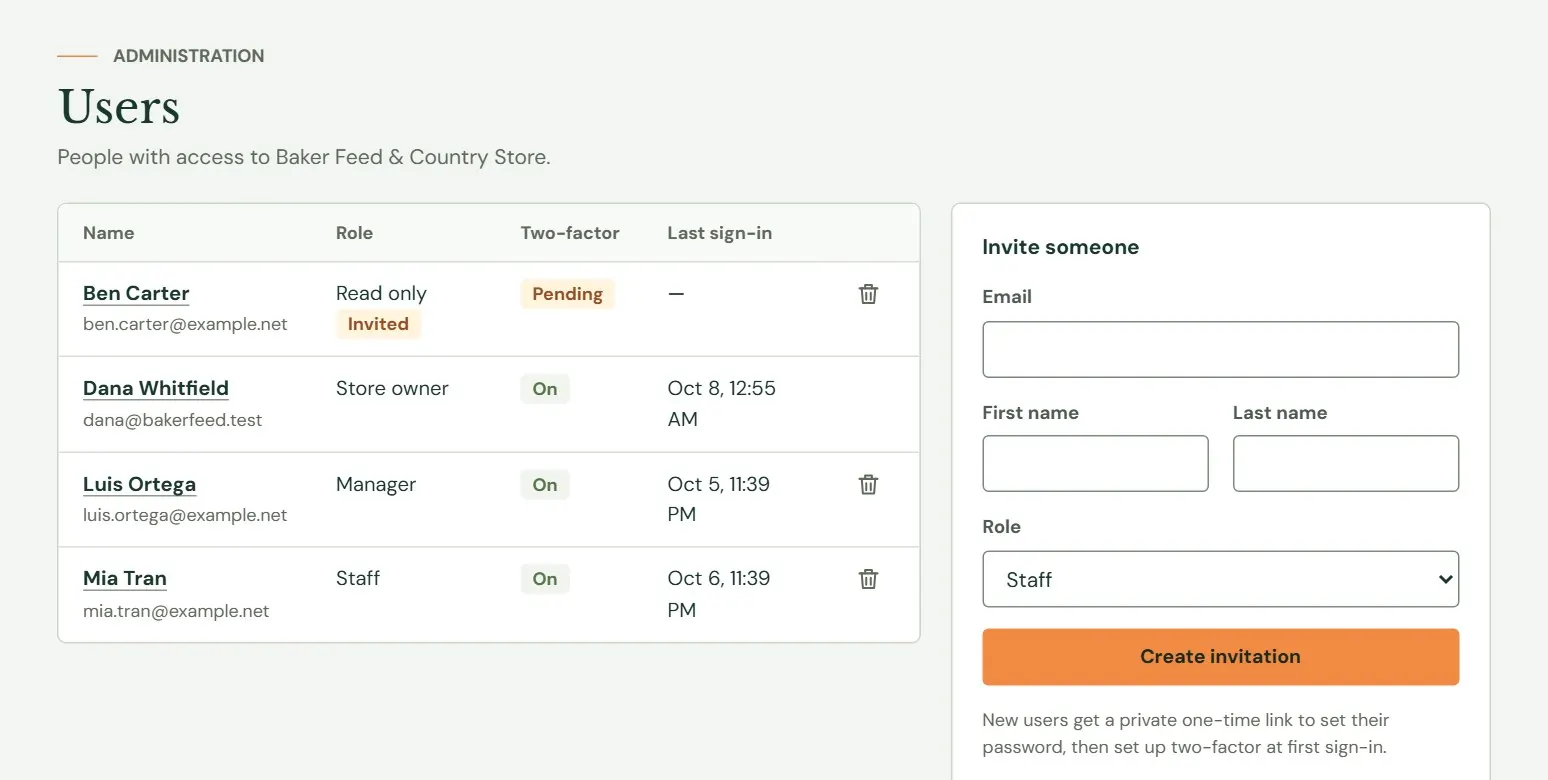The height and width of the screenshot is (780, 1548).
Task: Open Ben Carter's user profile link
Action: pyautogui.click(x=136, y=293)
